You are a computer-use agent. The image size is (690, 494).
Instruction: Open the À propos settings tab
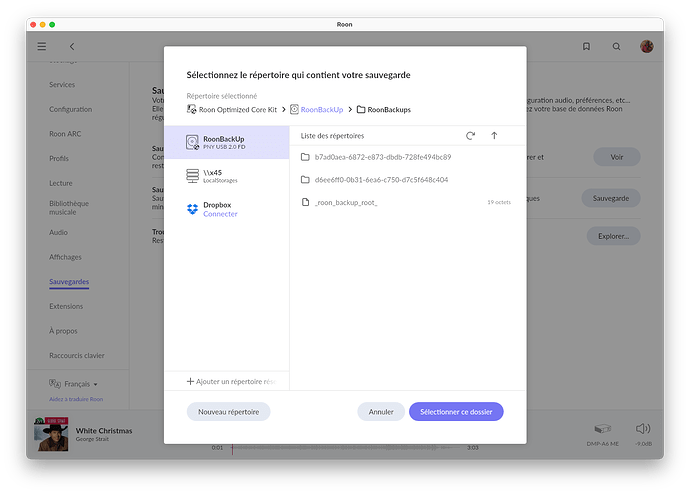point(63,331)
